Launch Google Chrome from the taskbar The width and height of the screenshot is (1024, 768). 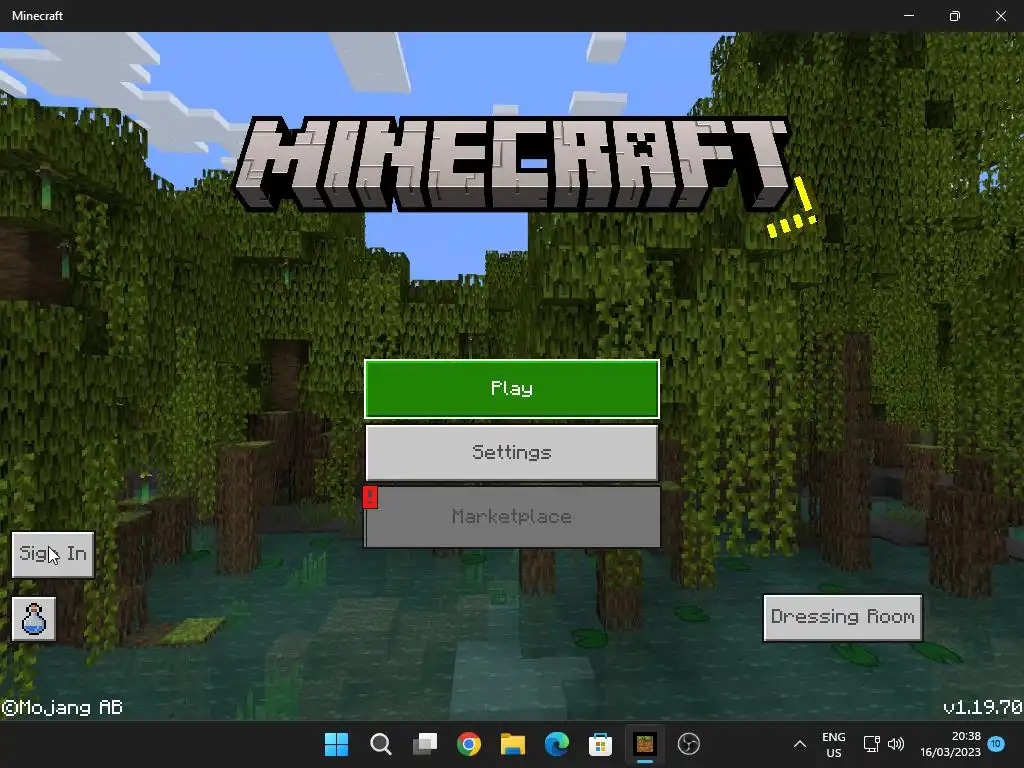469,744
